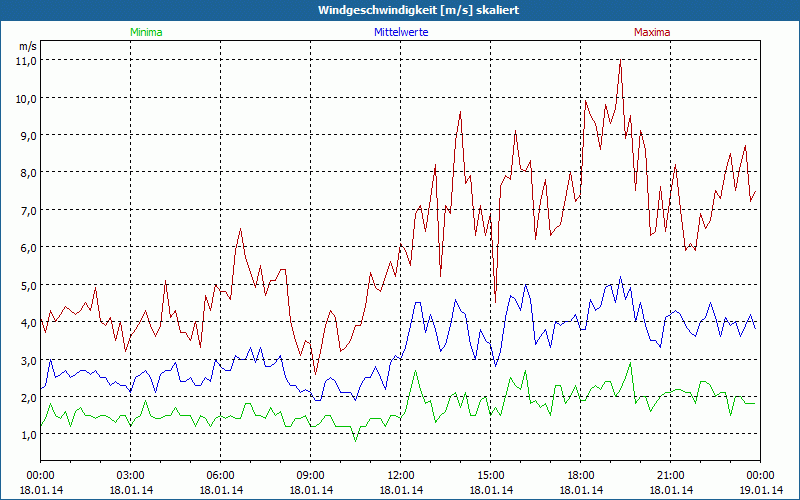Pick the 18:00 time axis marker
The width and height of the screenshot is (800, 500).
click(581, 475)
